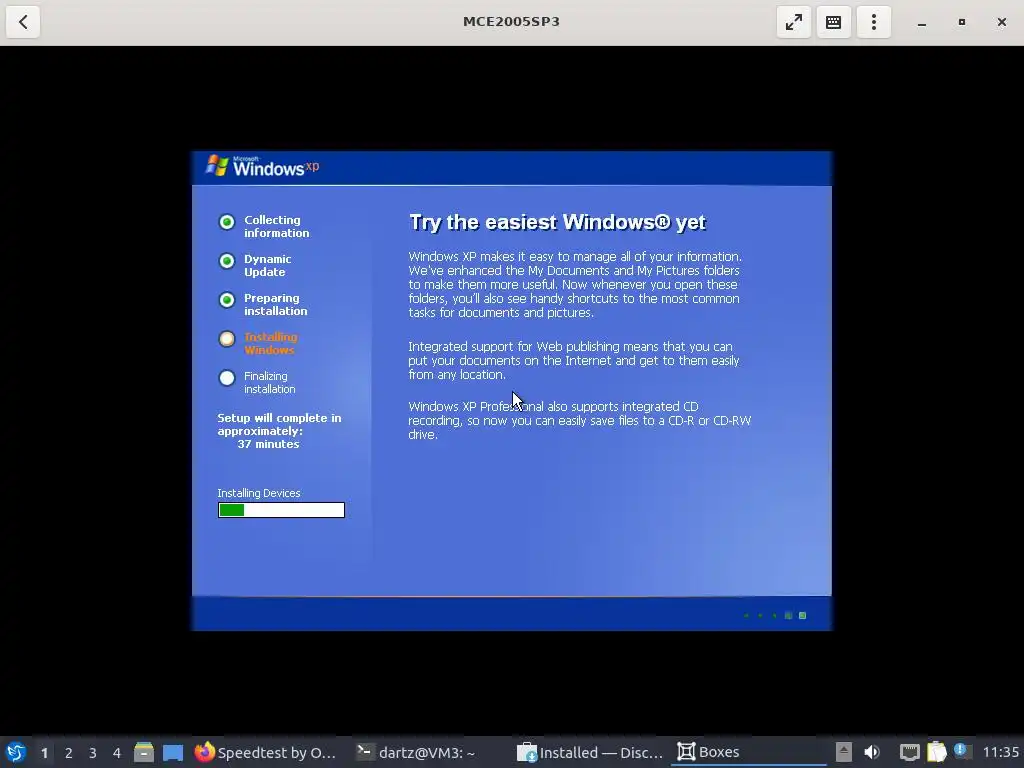The image size is (1024, 768).
Task: Switch to workspace 3
Action: point(93,753)
